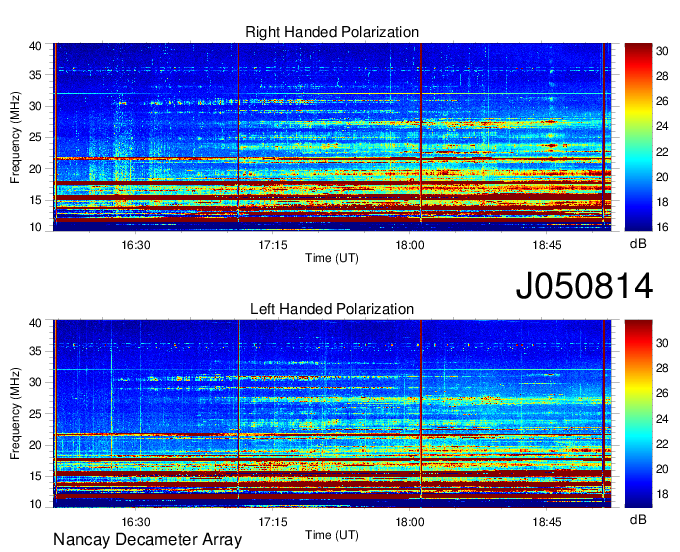Click the "35" frequency tick of Left Handed plot
This screenshot has height=552, width=680.
35,351
